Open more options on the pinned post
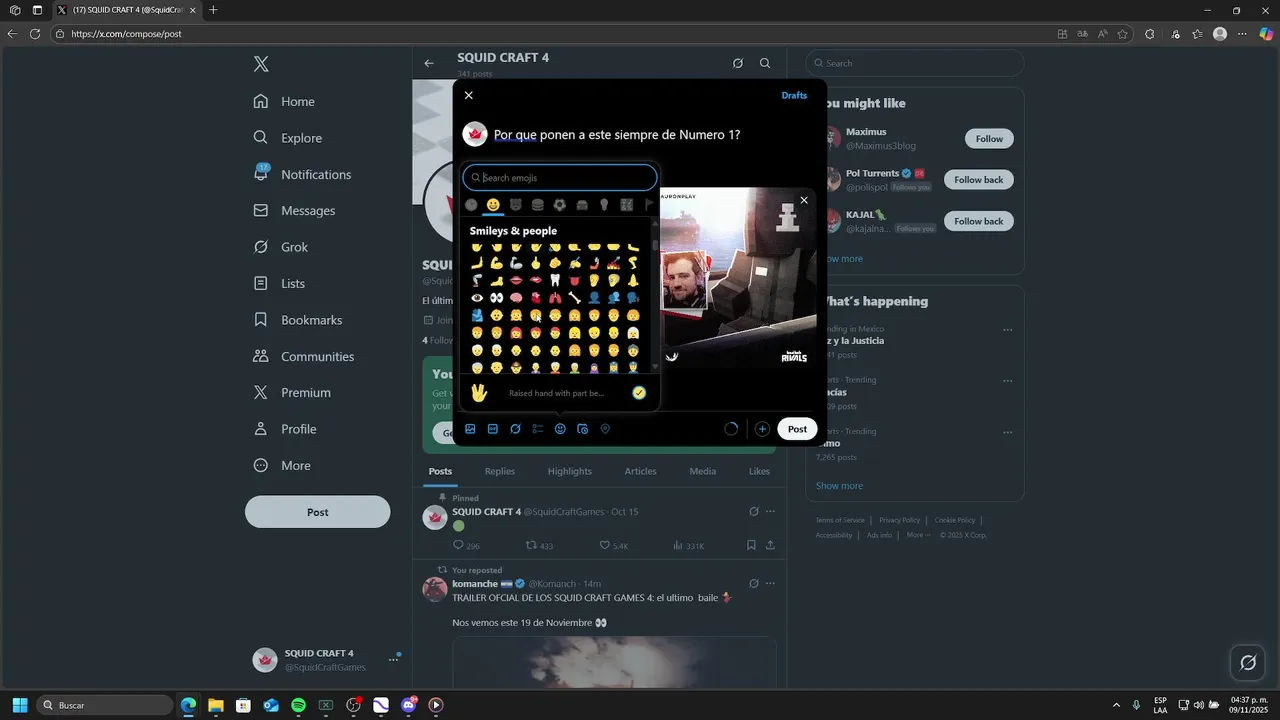The image size is (1280, 720). pos(770,512)
